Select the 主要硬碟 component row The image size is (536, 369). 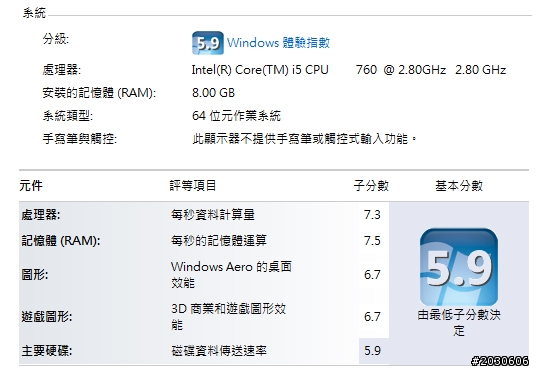[x=204, y=351]
